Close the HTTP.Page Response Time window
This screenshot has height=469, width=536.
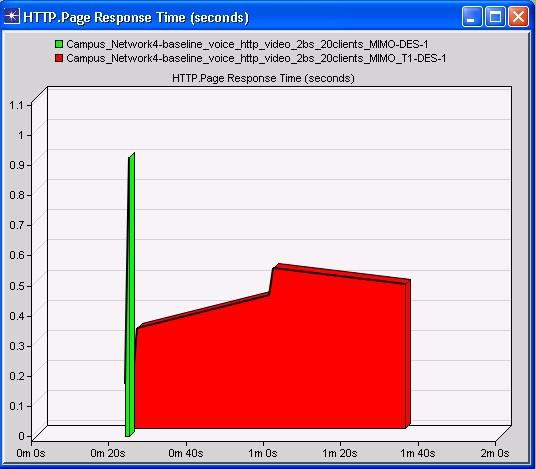[x=518, y=16]
